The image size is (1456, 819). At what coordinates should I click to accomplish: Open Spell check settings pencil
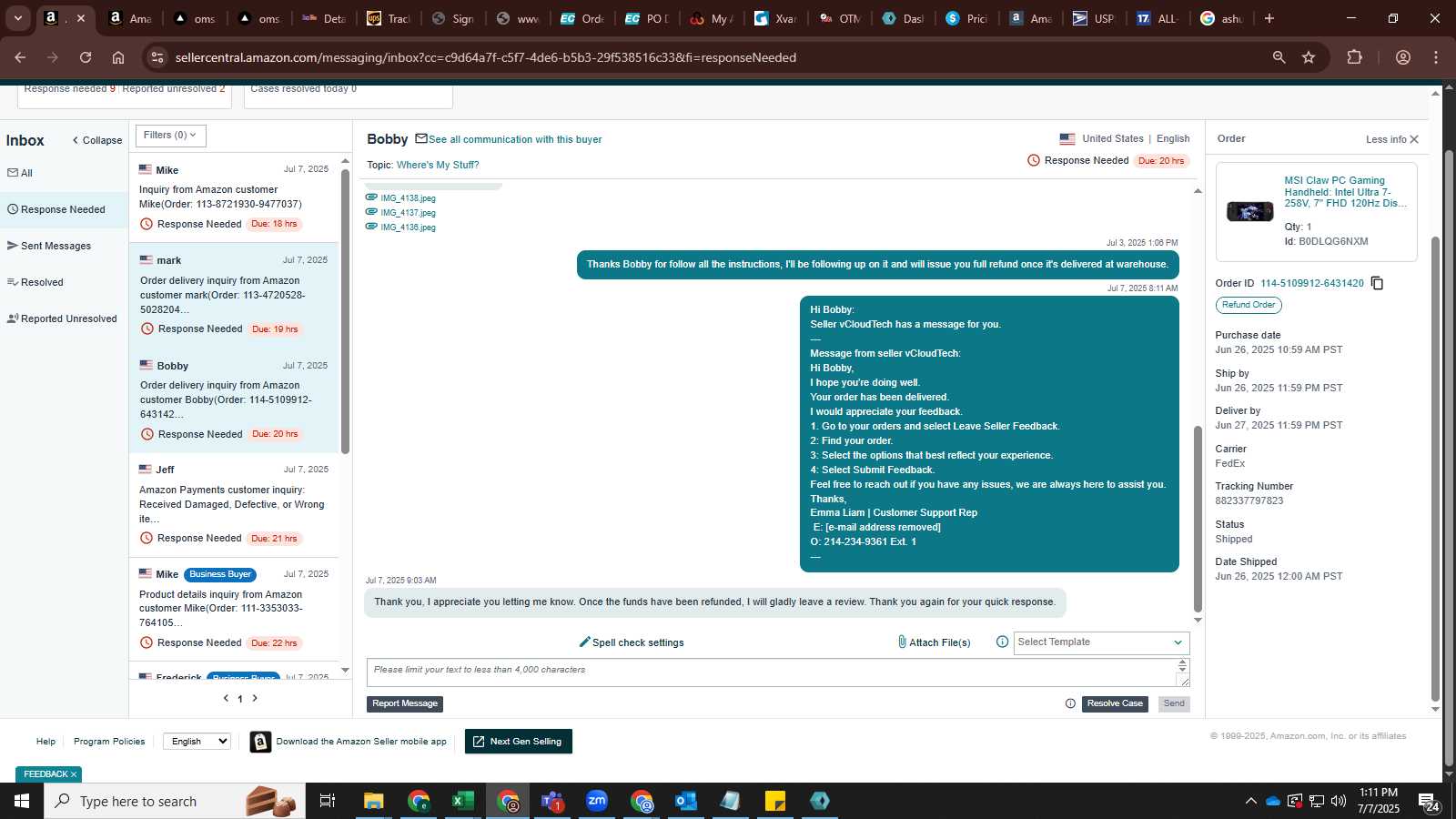coord(632,642)
